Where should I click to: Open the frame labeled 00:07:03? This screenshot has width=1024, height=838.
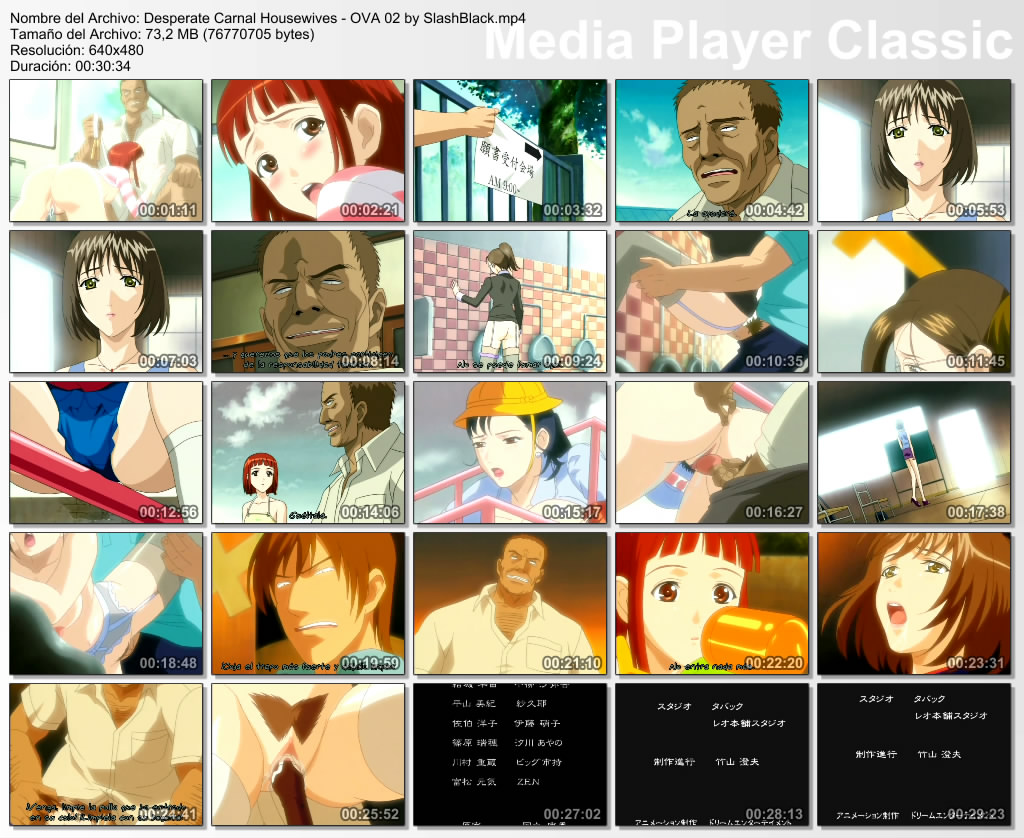click(x=106, y=302)
